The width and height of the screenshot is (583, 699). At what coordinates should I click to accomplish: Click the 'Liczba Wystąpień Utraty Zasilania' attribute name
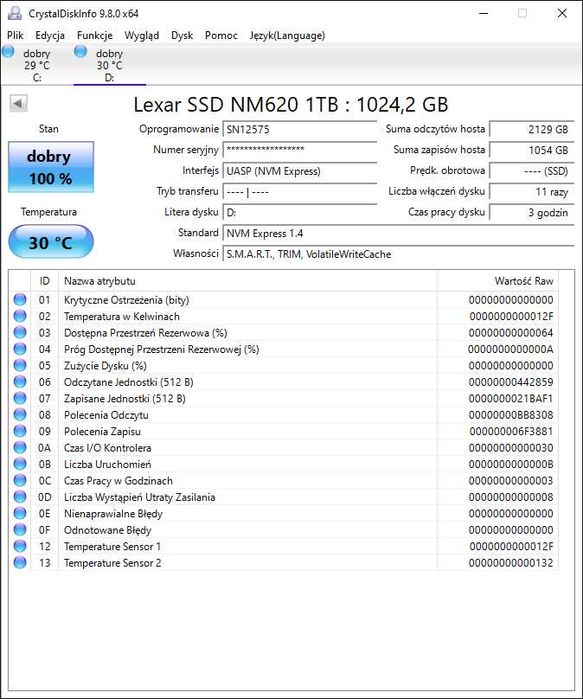click(x=140, y=497)
